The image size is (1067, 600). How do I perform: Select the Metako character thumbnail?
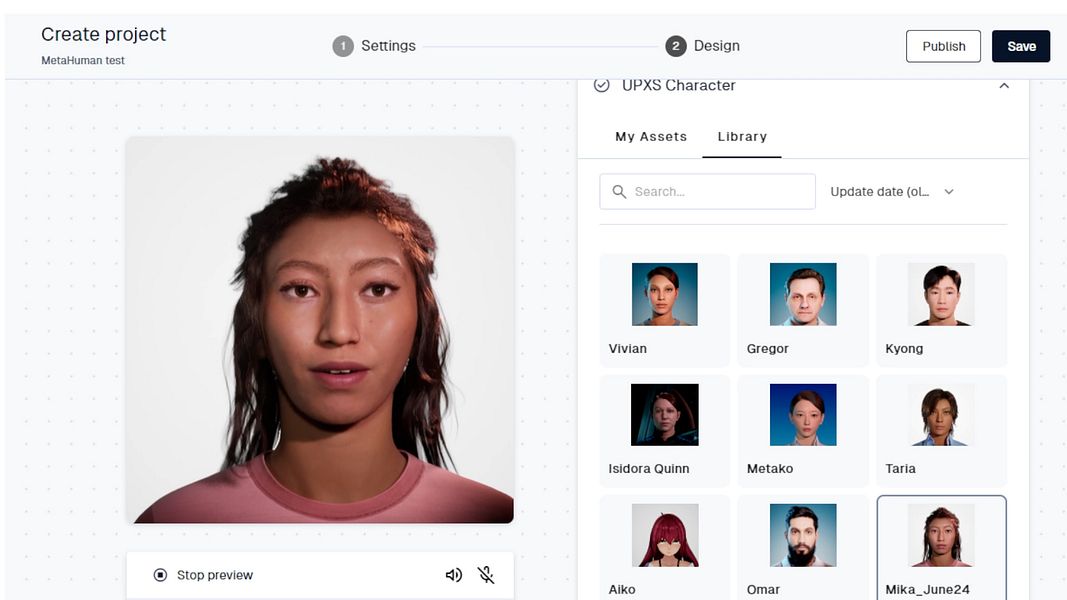pyautogui.click(x=803, y=415)
